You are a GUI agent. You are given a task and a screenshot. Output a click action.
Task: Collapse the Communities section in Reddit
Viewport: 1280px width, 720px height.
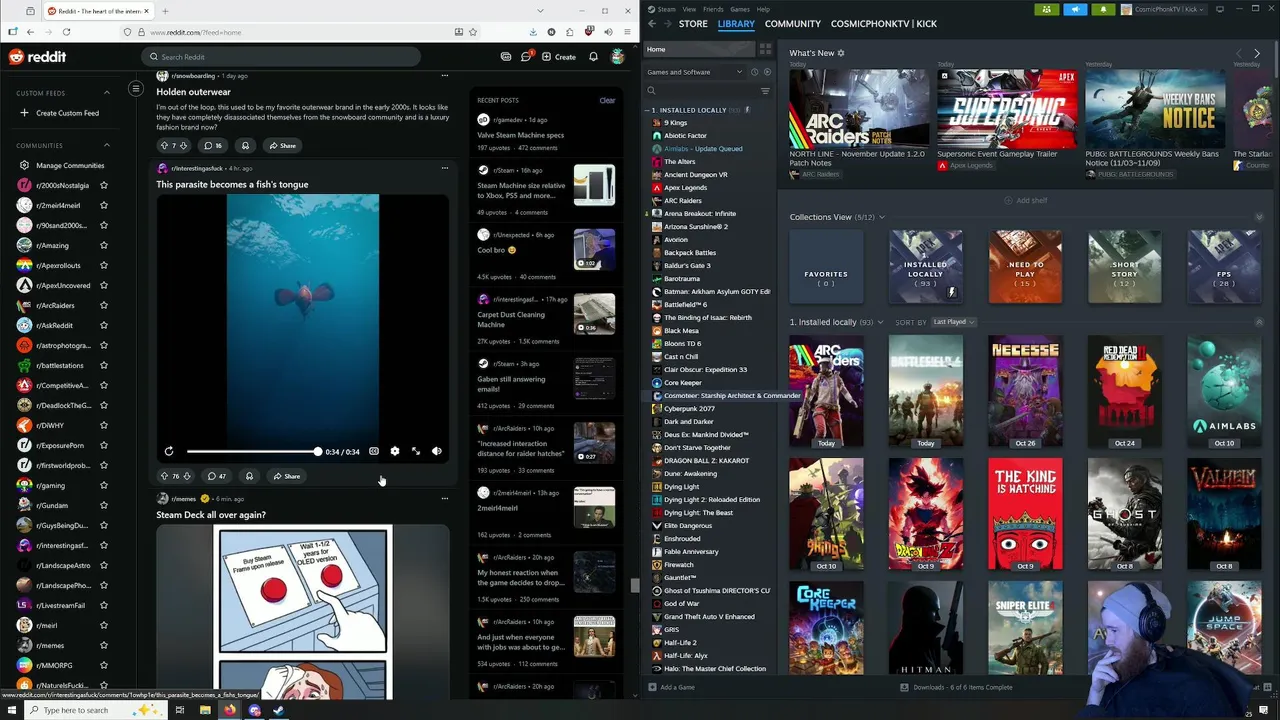(x=107, y=145)
